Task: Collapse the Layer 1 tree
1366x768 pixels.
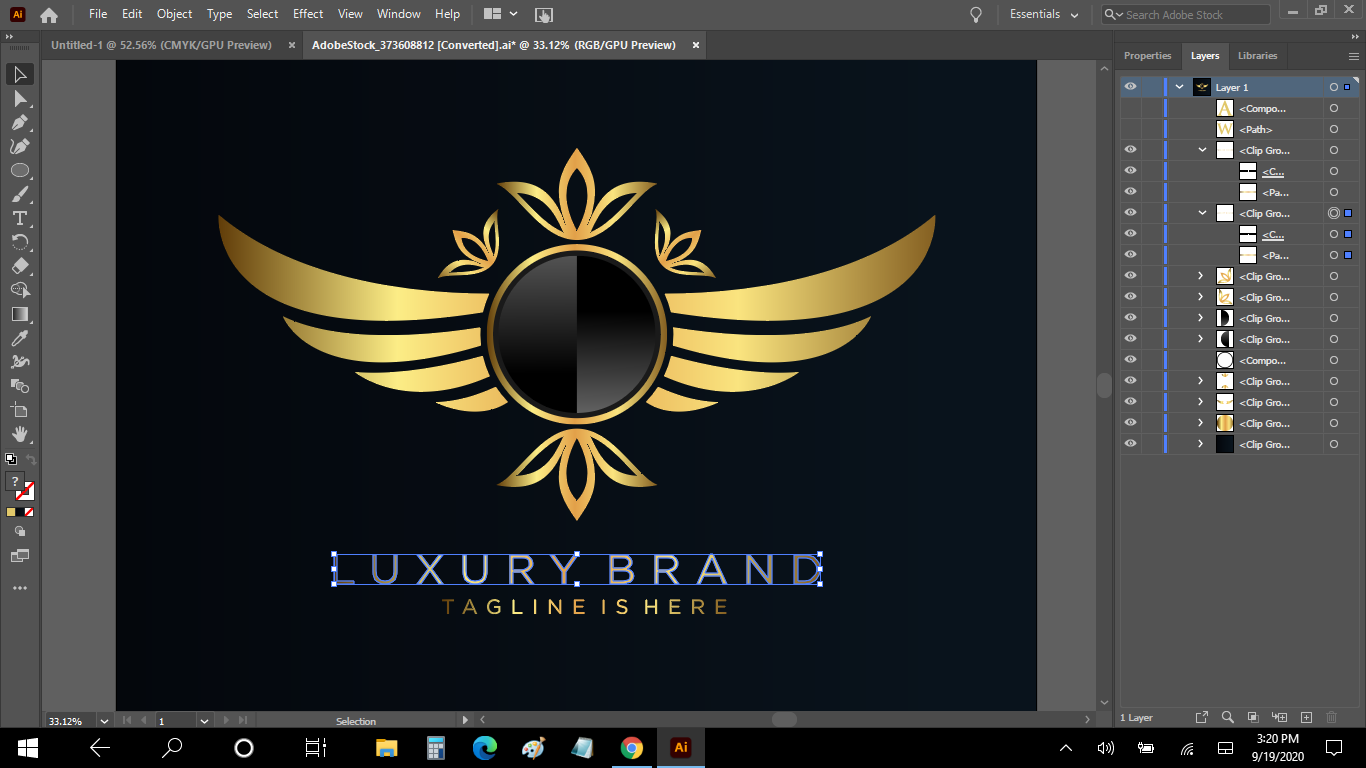Action: click(x=1179, y=86)
